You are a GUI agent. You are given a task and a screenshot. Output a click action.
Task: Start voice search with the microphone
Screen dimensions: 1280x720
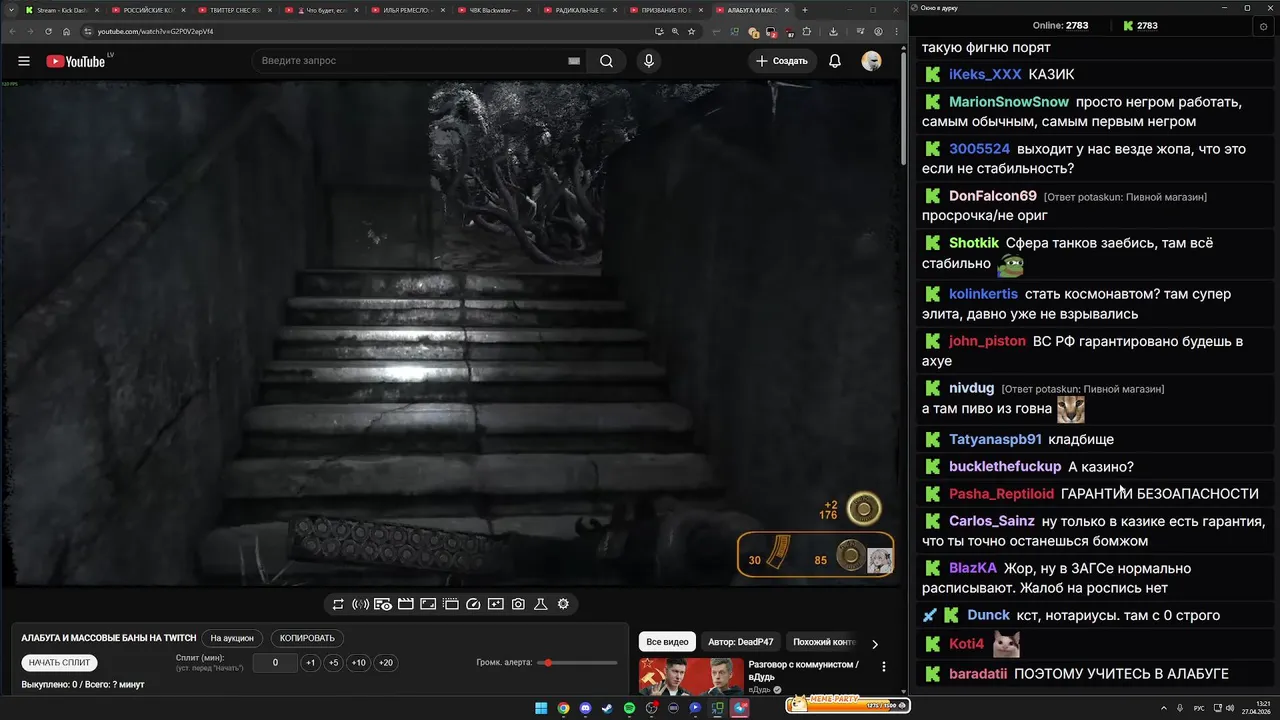(649, 61)
